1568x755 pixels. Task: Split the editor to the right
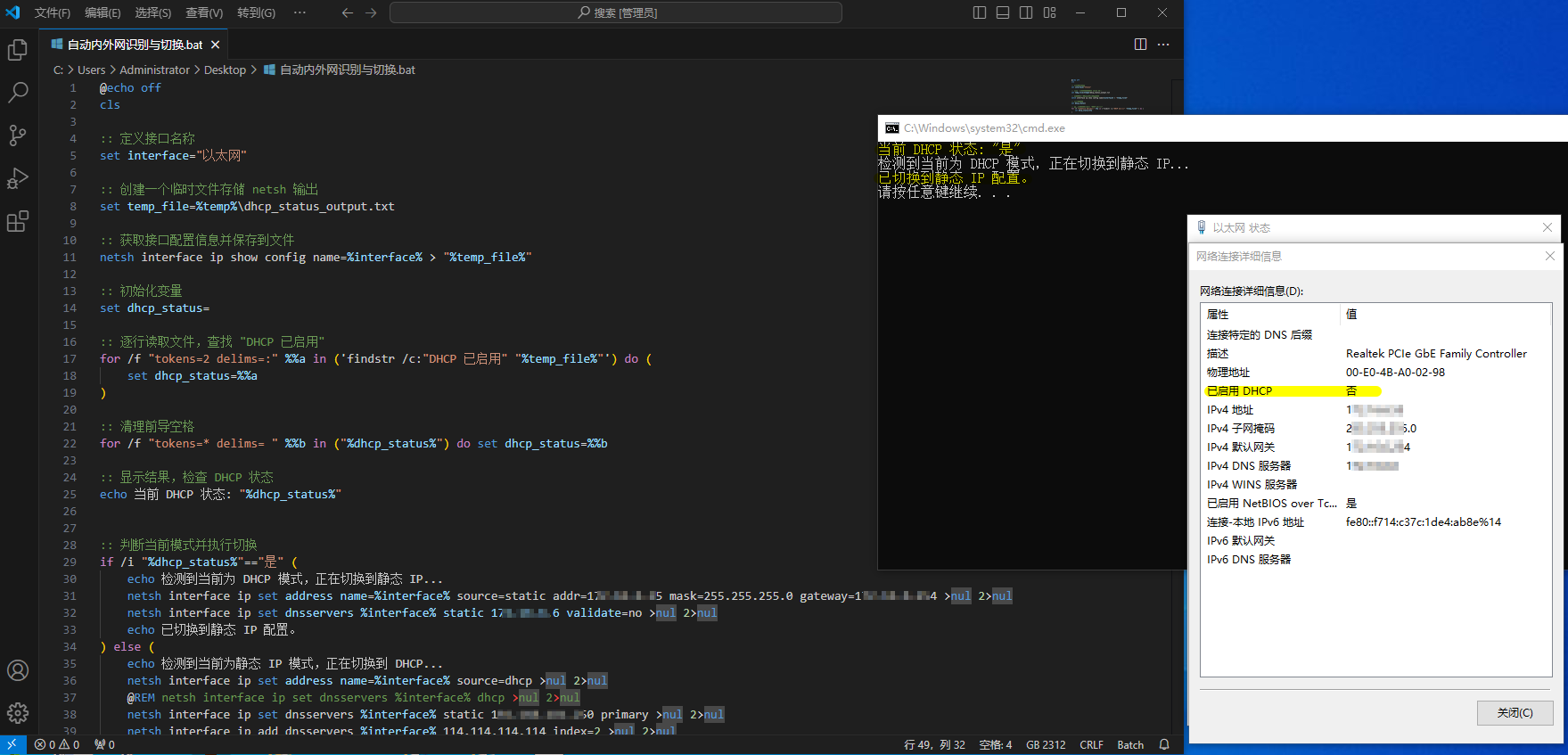(1140, 45)
